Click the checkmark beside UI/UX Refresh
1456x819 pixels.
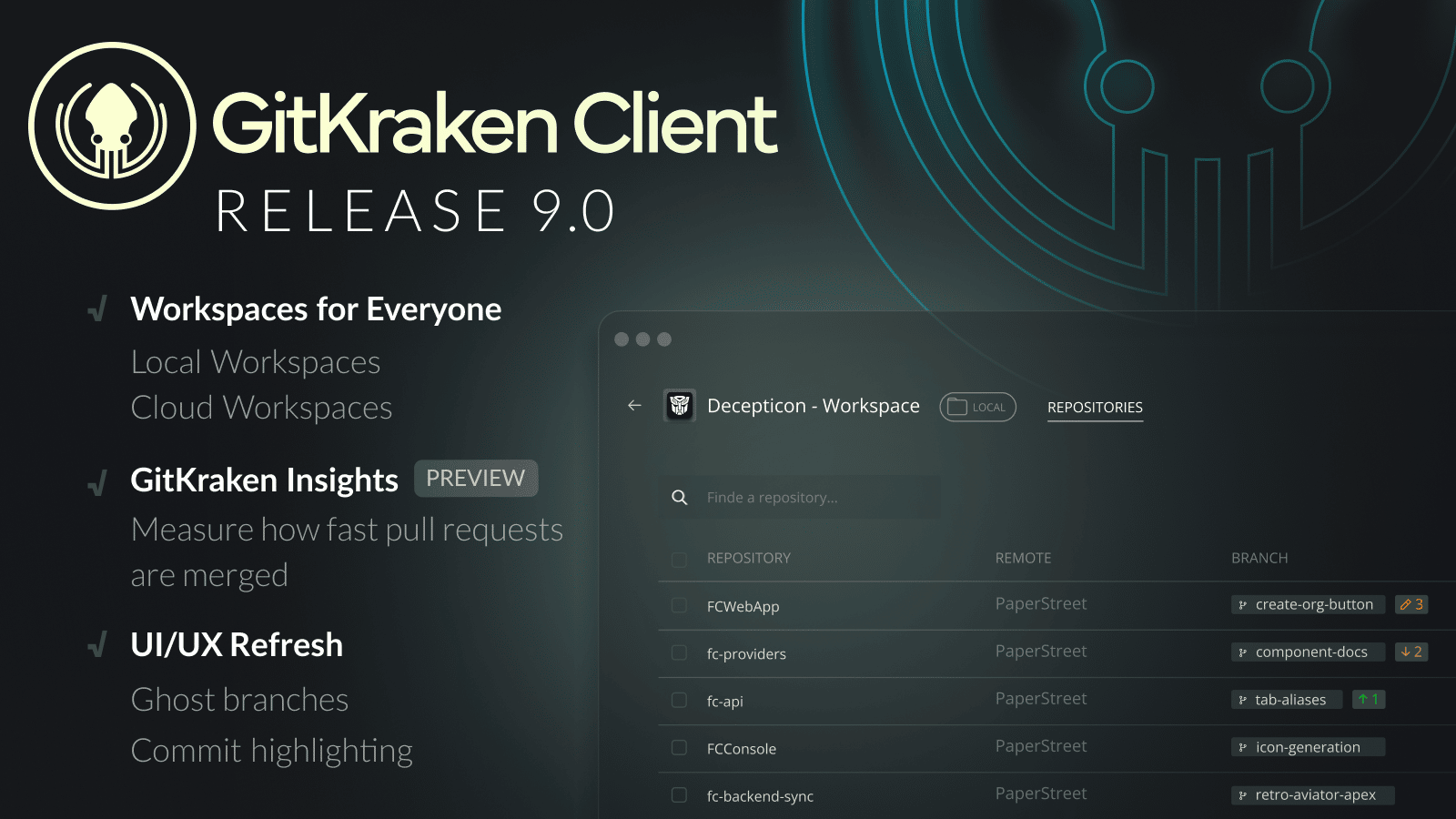[x=97, y=644]
